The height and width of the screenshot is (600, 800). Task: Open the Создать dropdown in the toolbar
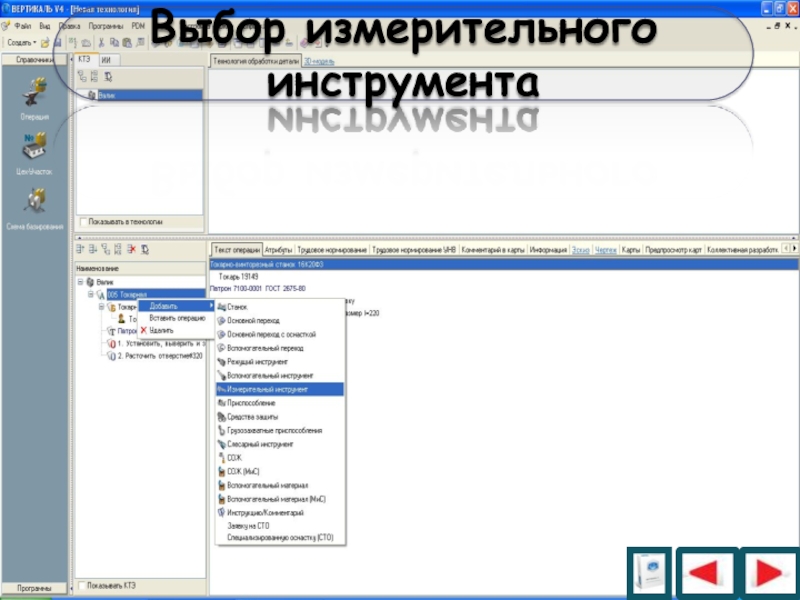22,43
